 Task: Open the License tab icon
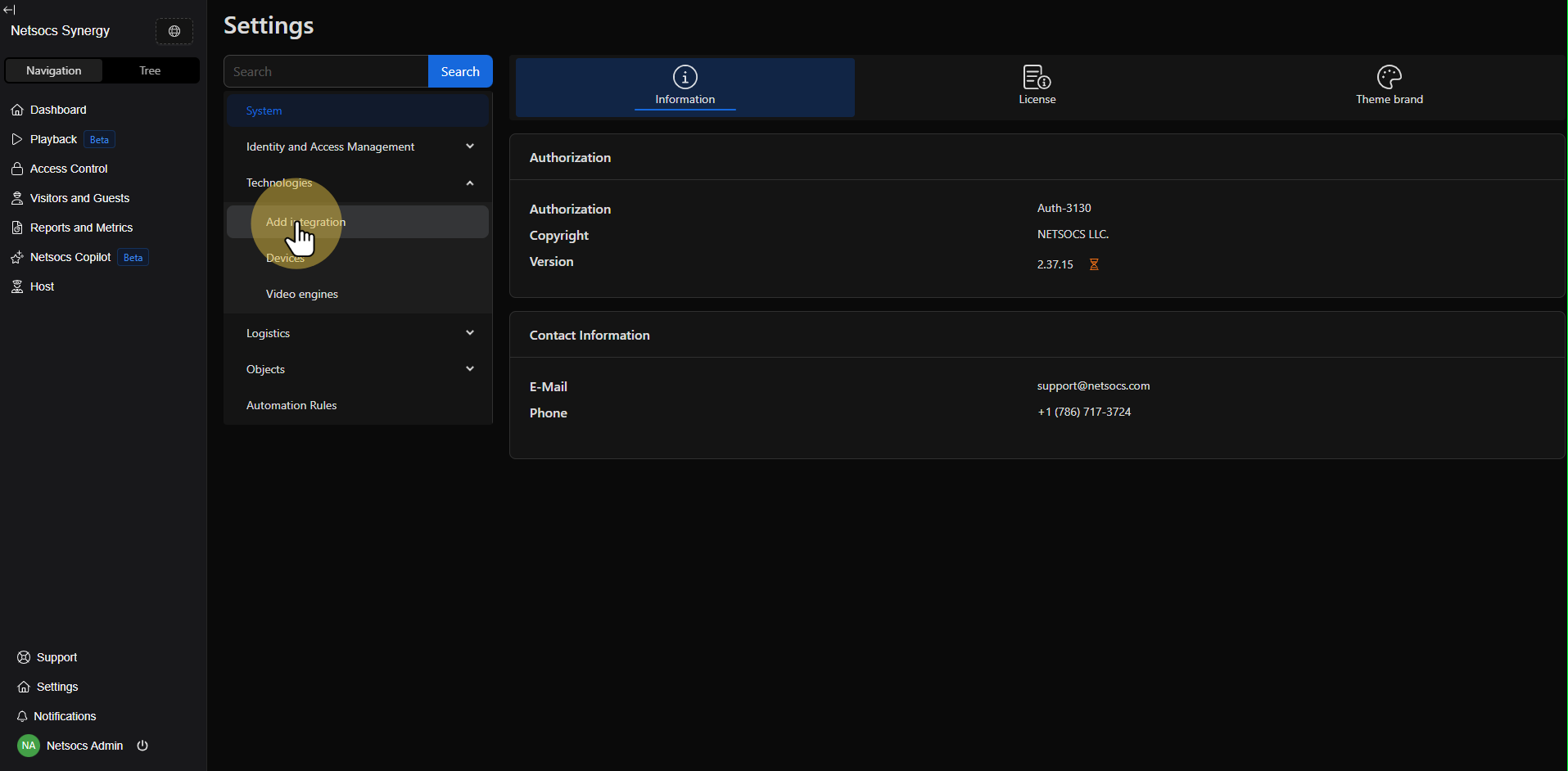(x=1037, y=78)
